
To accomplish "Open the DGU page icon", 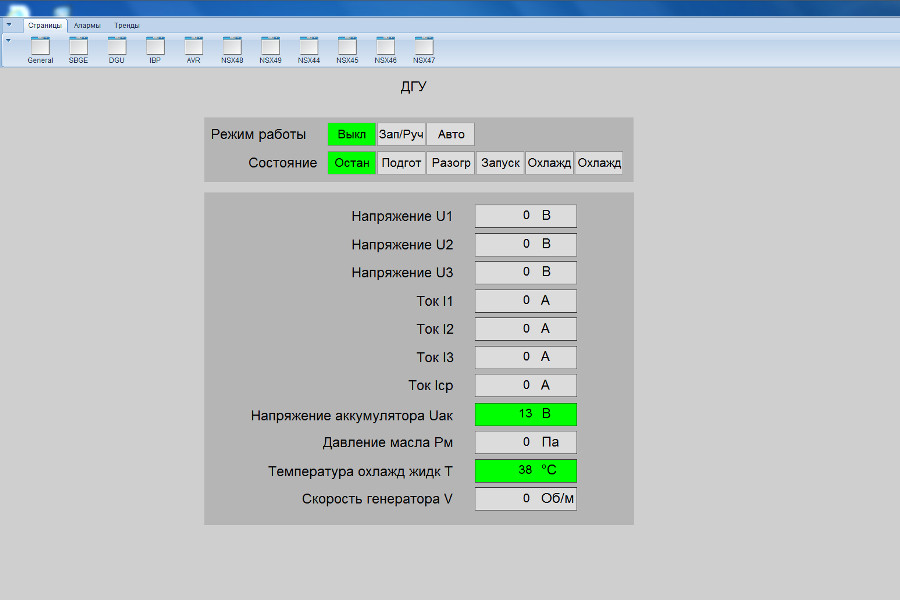I will [x=117, y=50].
